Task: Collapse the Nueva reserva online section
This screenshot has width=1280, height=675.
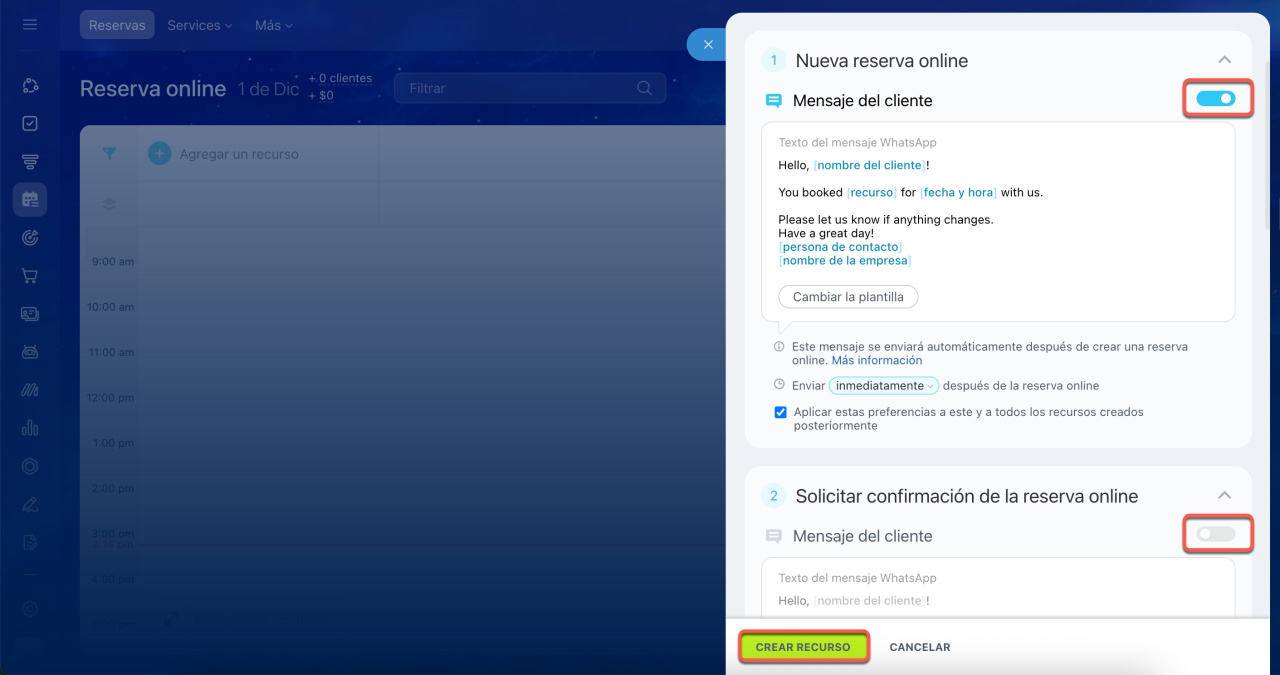Action: point(1224,61)
